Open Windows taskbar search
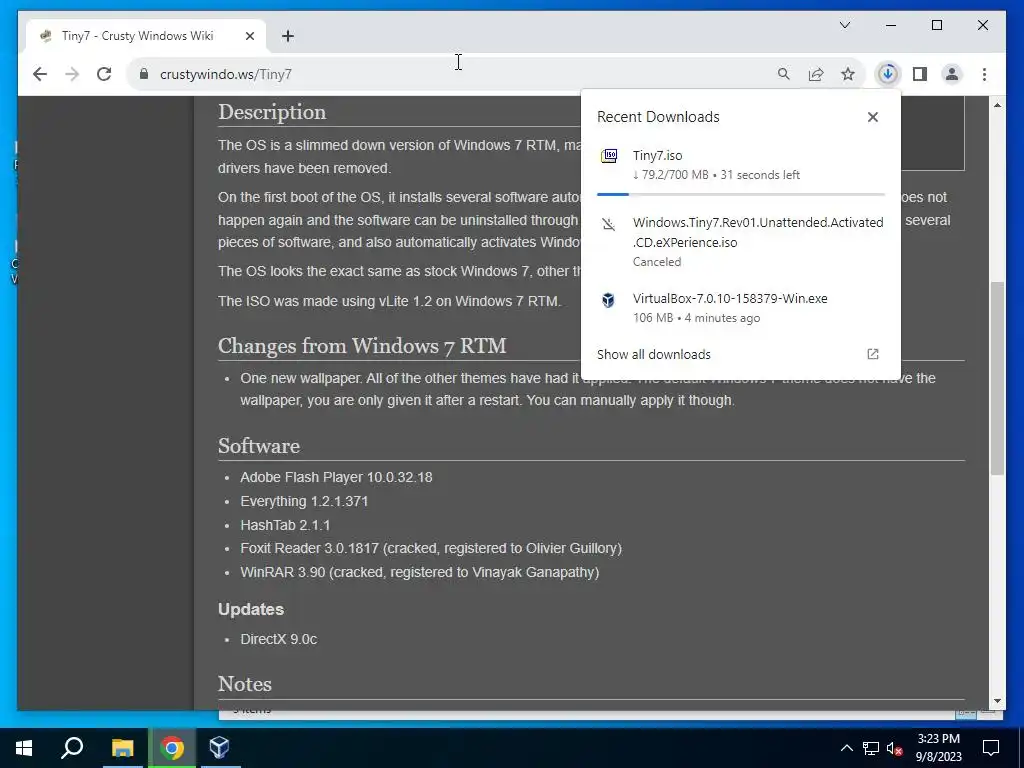Screen dimensions: 1024x768 (x=72, y=748)
